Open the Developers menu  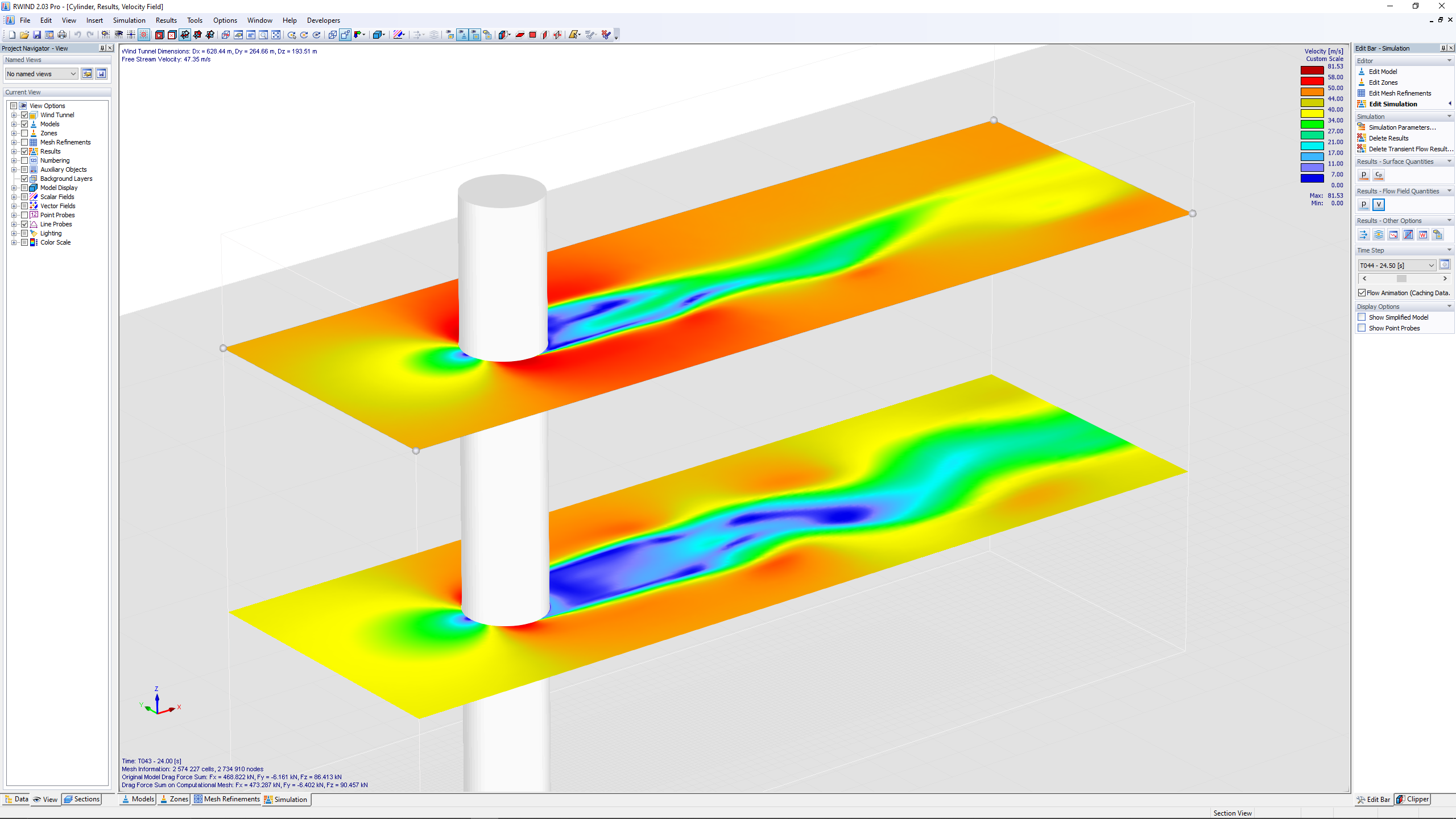click(x=324, y=20)
